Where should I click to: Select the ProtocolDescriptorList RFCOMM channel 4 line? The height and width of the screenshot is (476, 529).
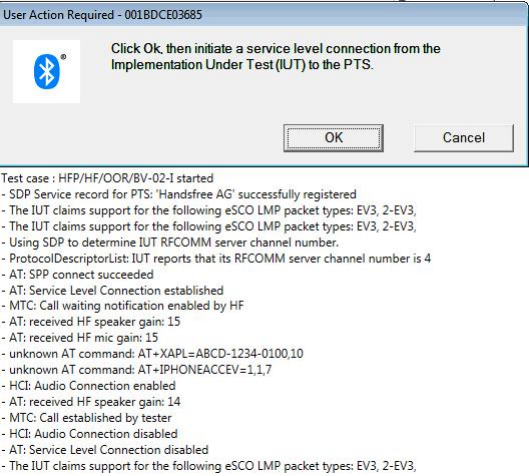(216, 258)
